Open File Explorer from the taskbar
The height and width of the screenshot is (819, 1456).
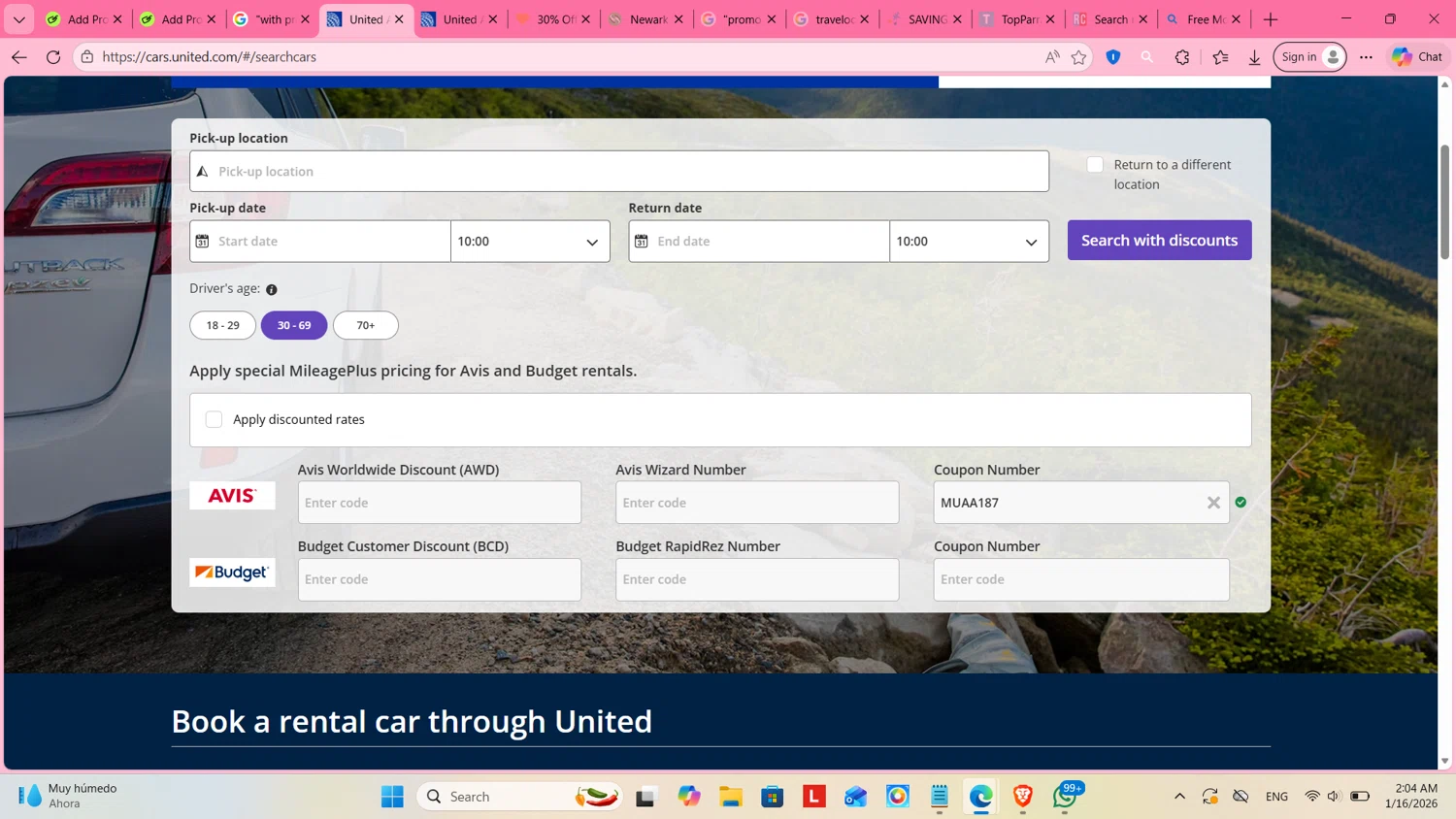(731, 797)
